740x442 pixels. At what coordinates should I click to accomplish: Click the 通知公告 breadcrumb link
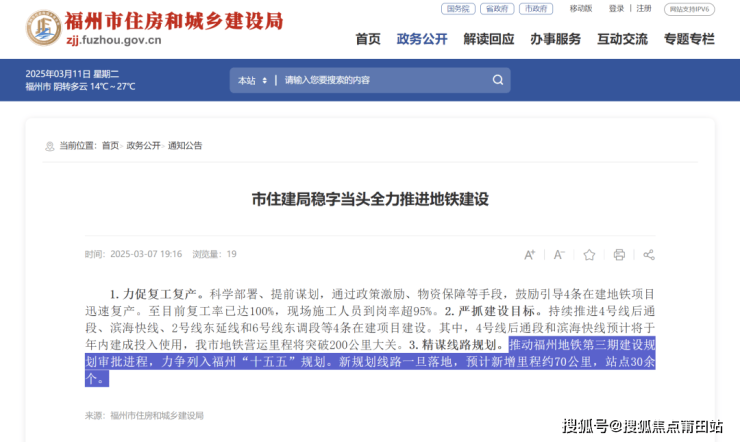(185, 146)
